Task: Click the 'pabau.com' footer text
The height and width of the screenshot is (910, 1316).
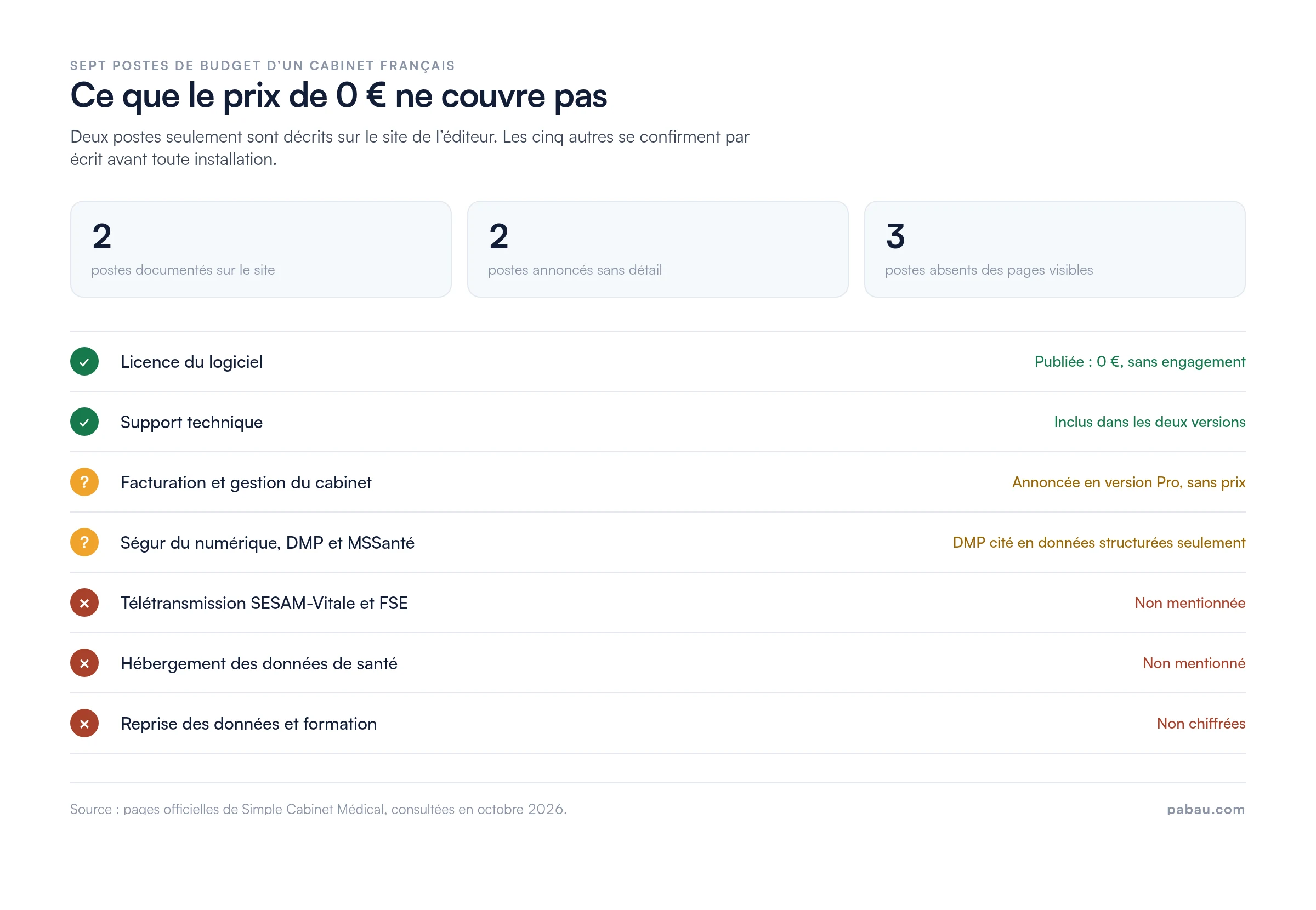Action: click(1205, 809)
